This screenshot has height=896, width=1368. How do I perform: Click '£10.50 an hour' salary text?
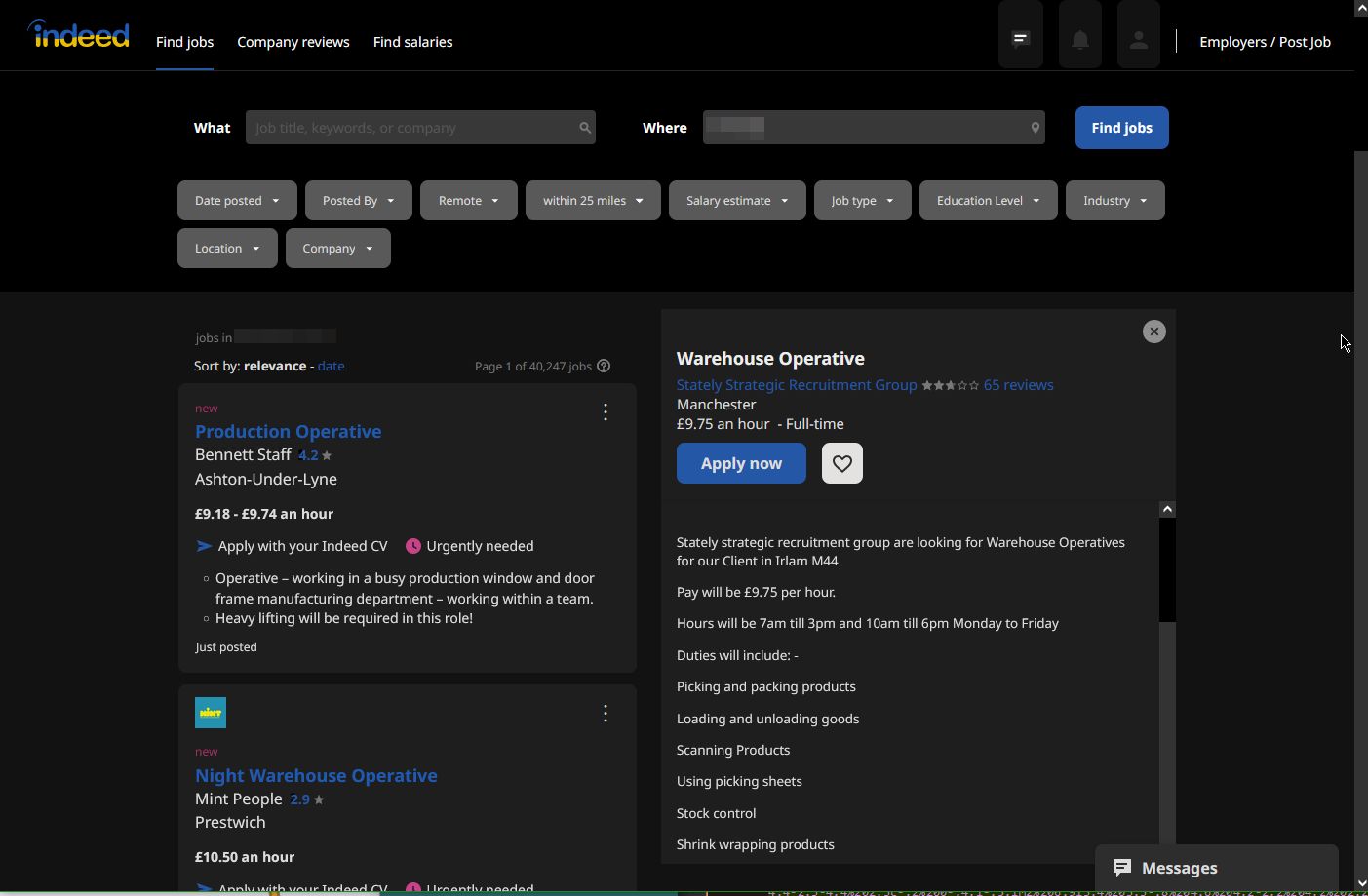pyautogui.click(x=245, y=857)
